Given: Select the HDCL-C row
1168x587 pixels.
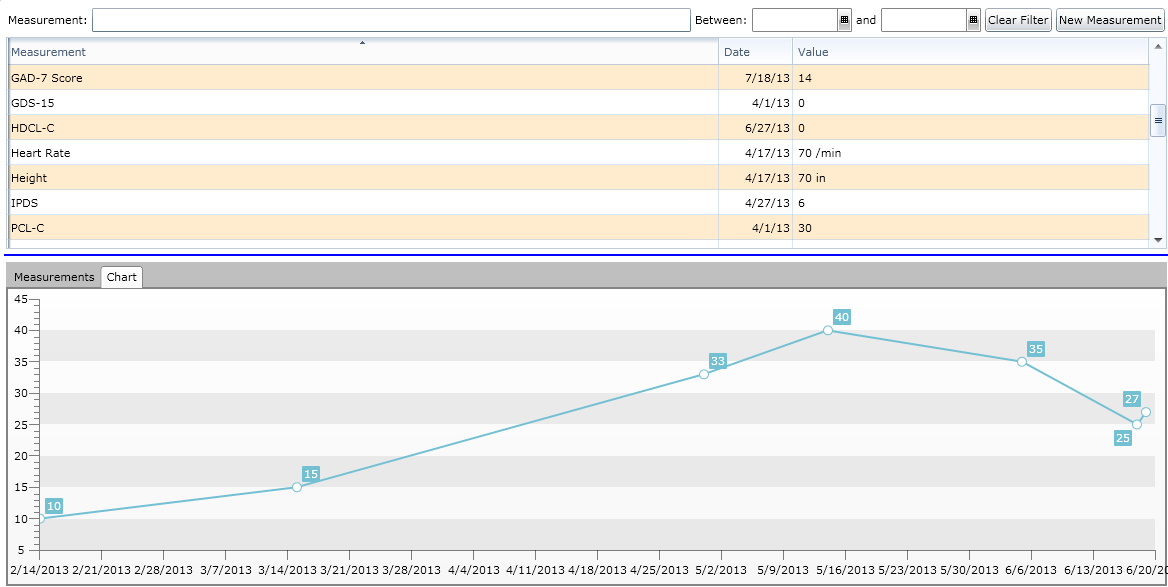Looking at the screenshot, I should pos(579,127).
